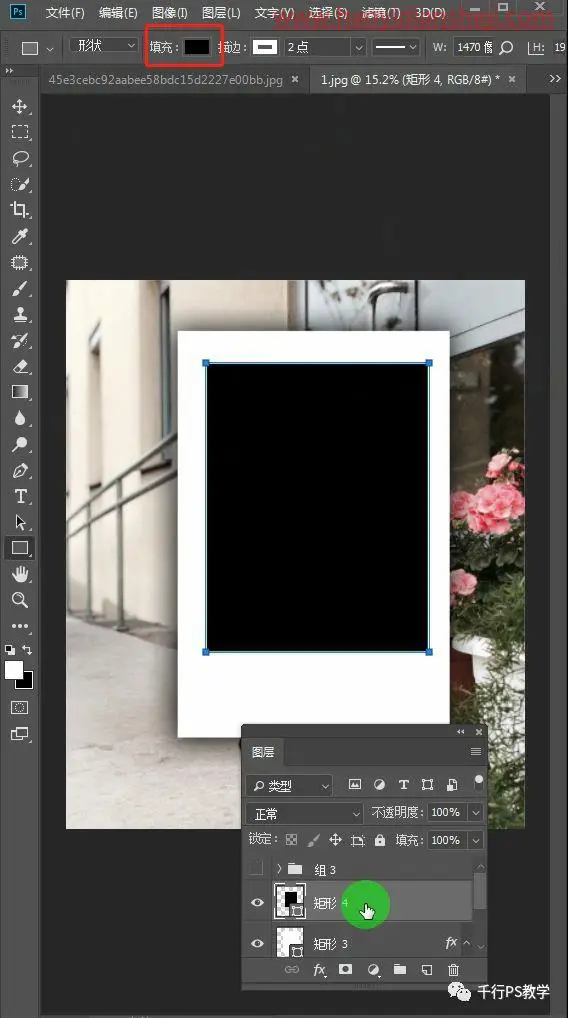This screenshot has height=1018, width=568.
Task: Switch to the 45e3cebc92aabee58bdc15d2227e00bb.jpg tab
Action: click(x=166, y=80)
